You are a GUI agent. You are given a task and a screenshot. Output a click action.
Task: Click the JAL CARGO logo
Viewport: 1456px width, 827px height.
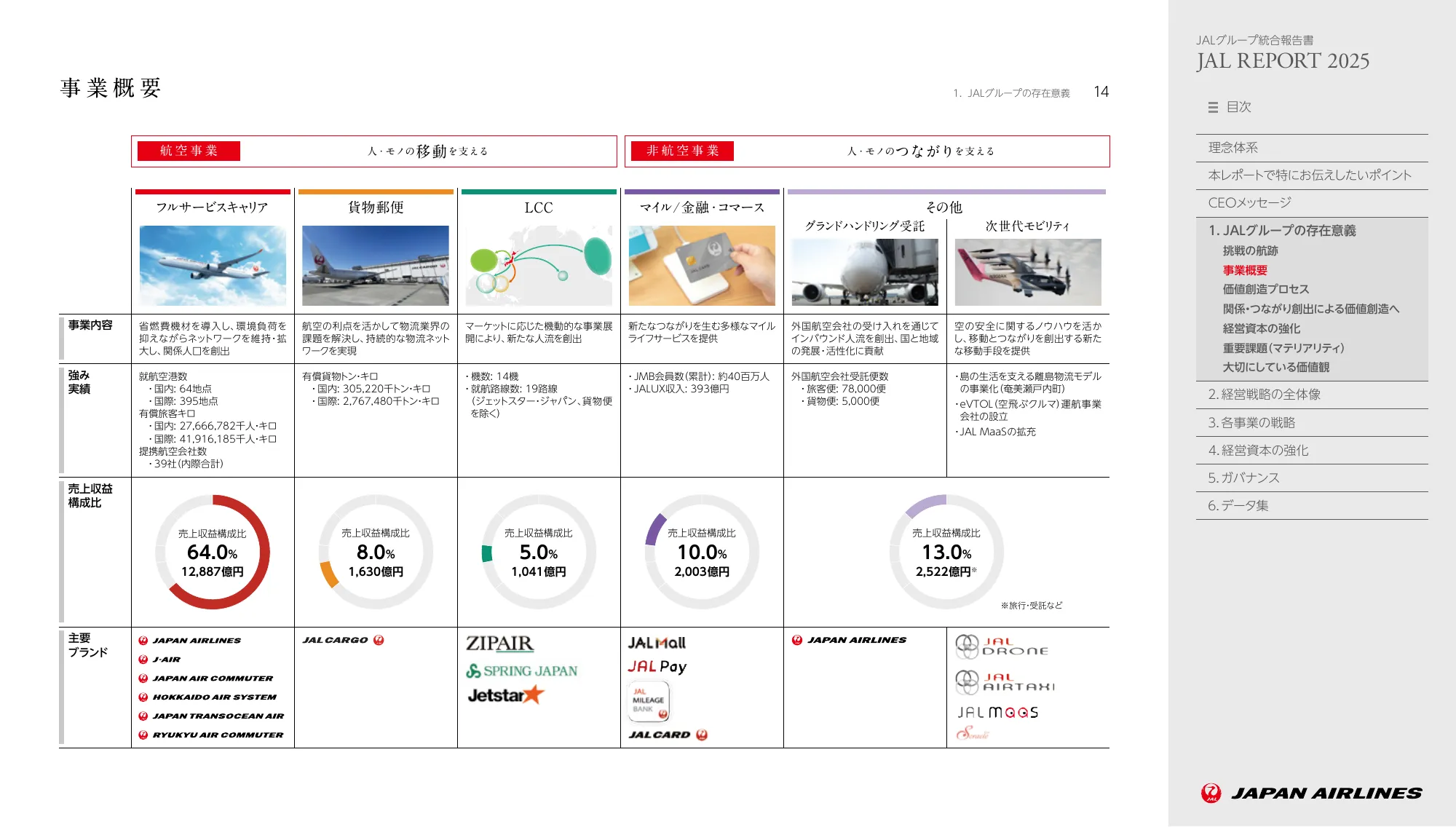click(343, 640)
